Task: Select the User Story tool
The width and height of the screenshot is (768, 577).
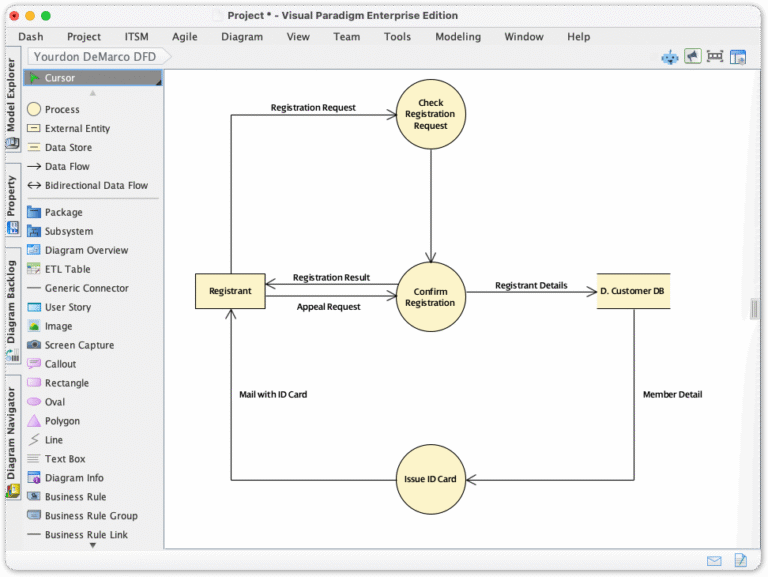Action: click(93, 307)
